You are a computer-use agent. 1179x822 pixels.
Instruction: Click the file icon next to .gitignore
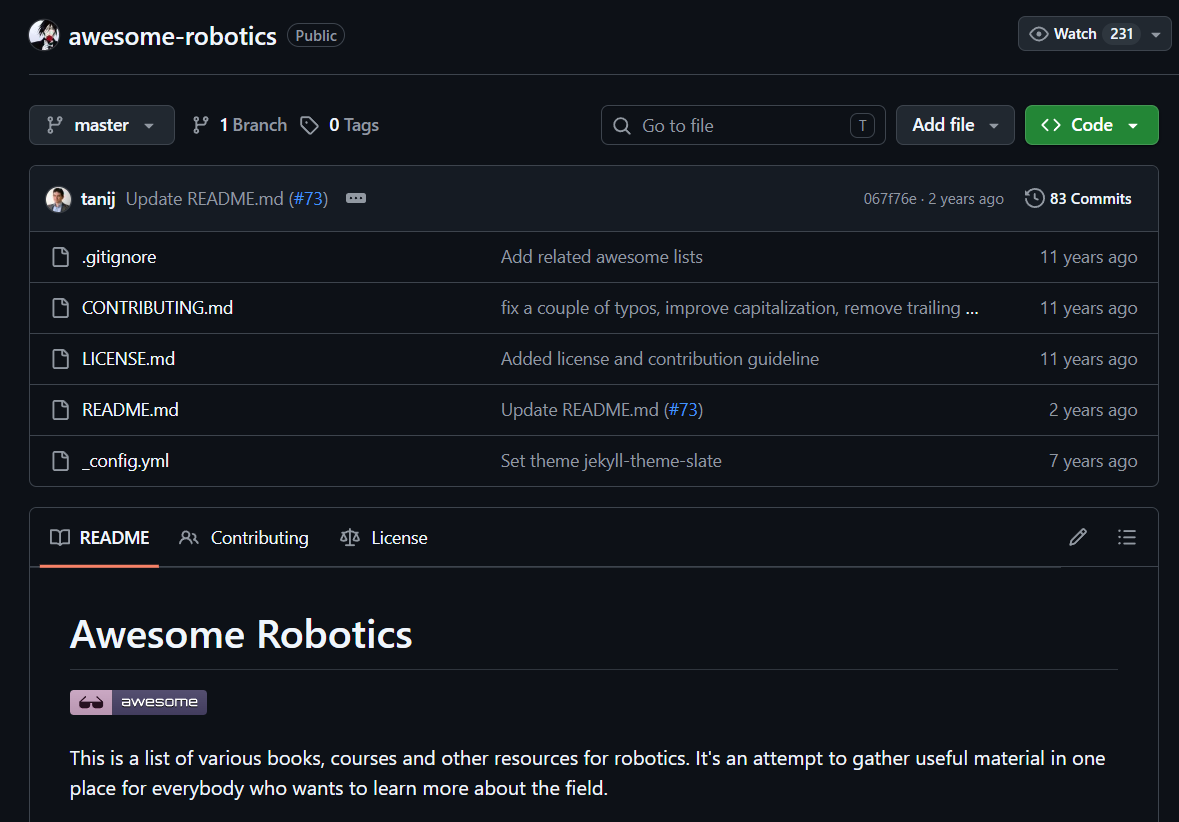60,257
